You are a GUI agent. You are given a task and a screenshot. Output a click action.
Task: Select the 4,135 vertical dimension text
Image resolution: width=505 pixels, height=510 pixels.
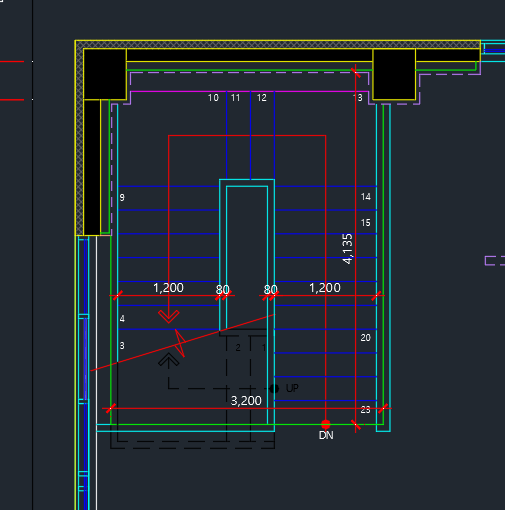pos(347,249)
